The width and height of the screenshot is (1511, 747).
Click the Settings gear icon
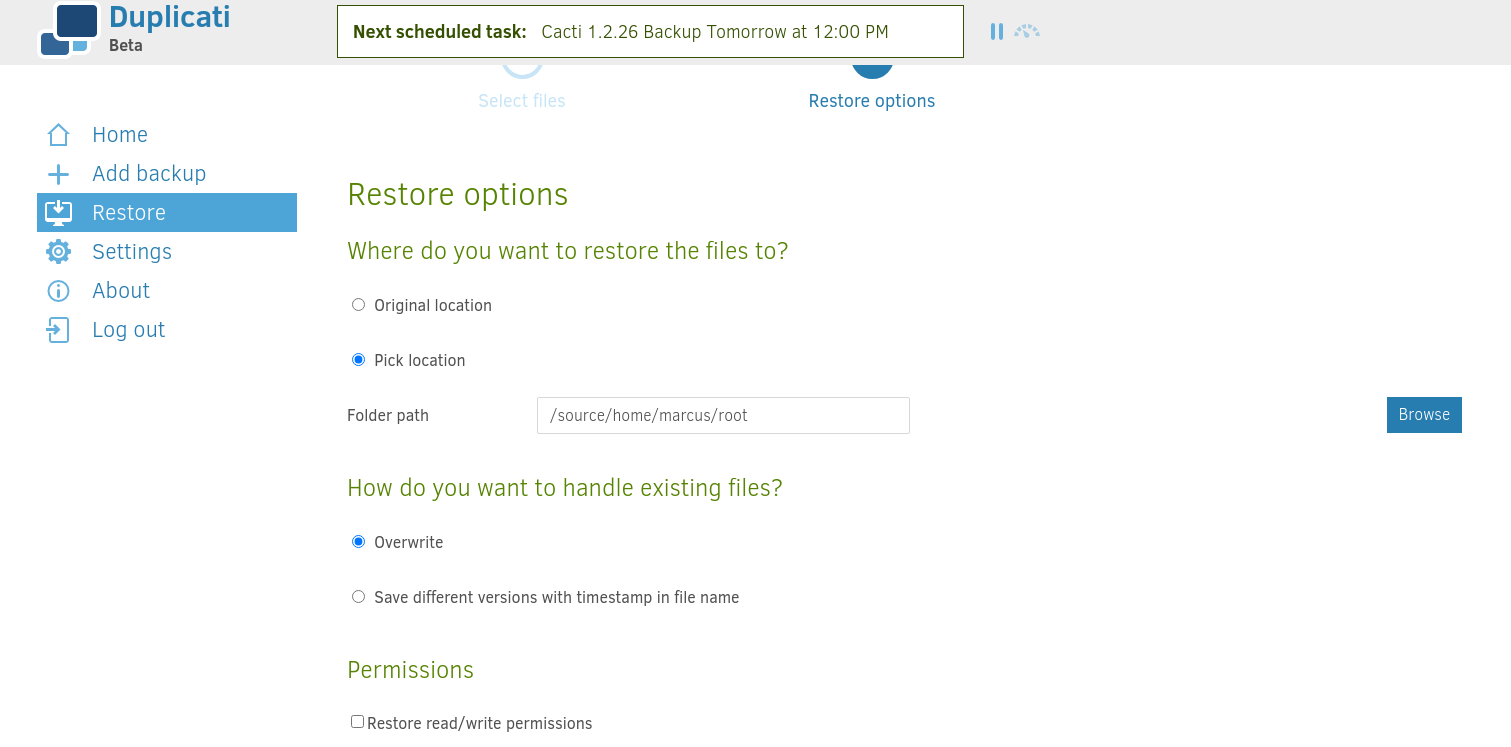59,252
